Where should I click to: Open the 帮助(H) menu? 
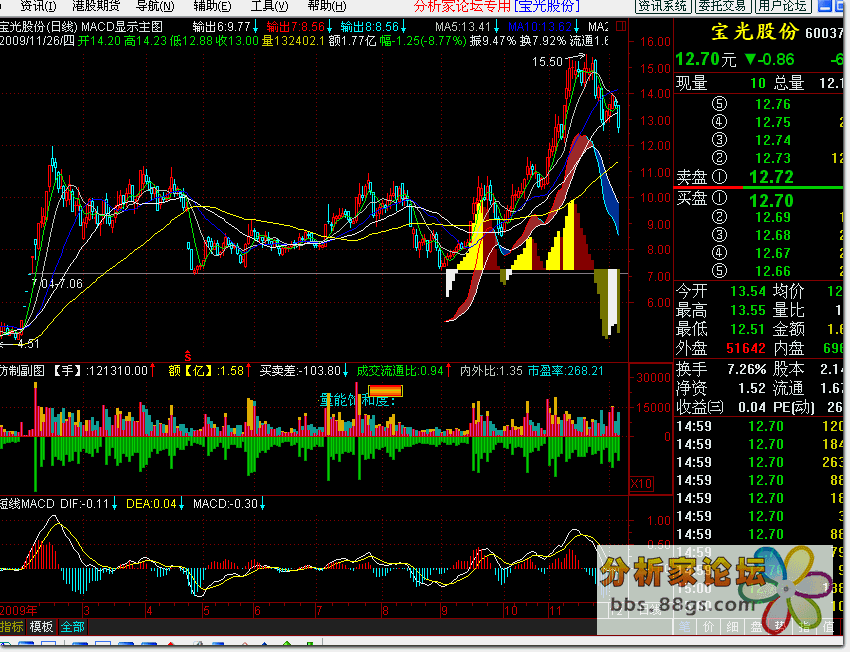[326, 6]
